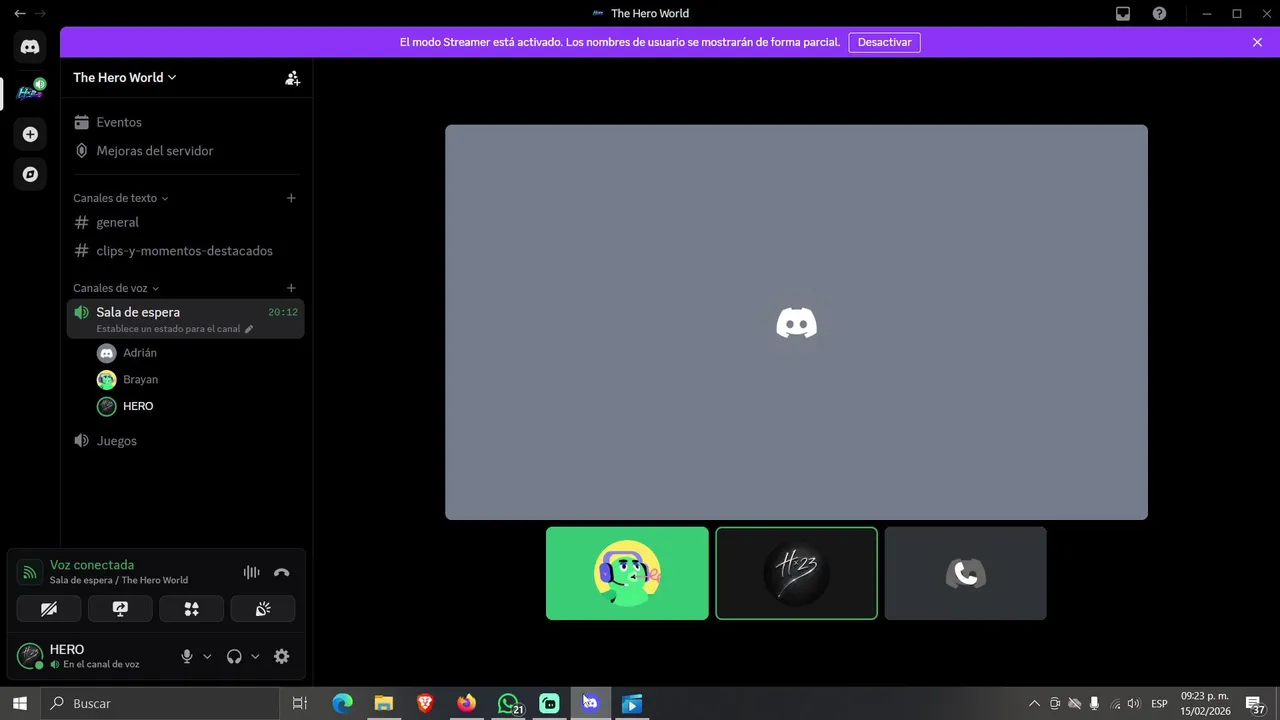1280x720 pixels.
Task: Open microphone input options arrow
Action: [x=207, y=657]
